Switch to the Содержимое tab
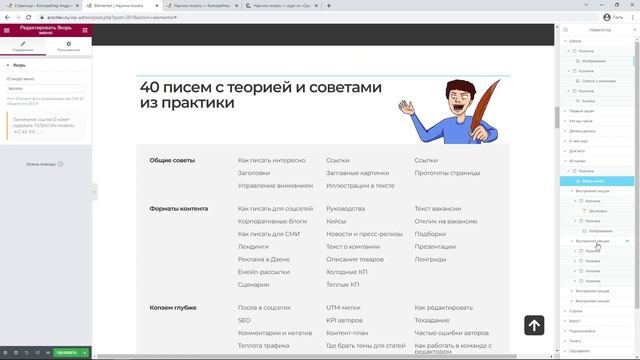The image size is (640, 360). [23, 46]
